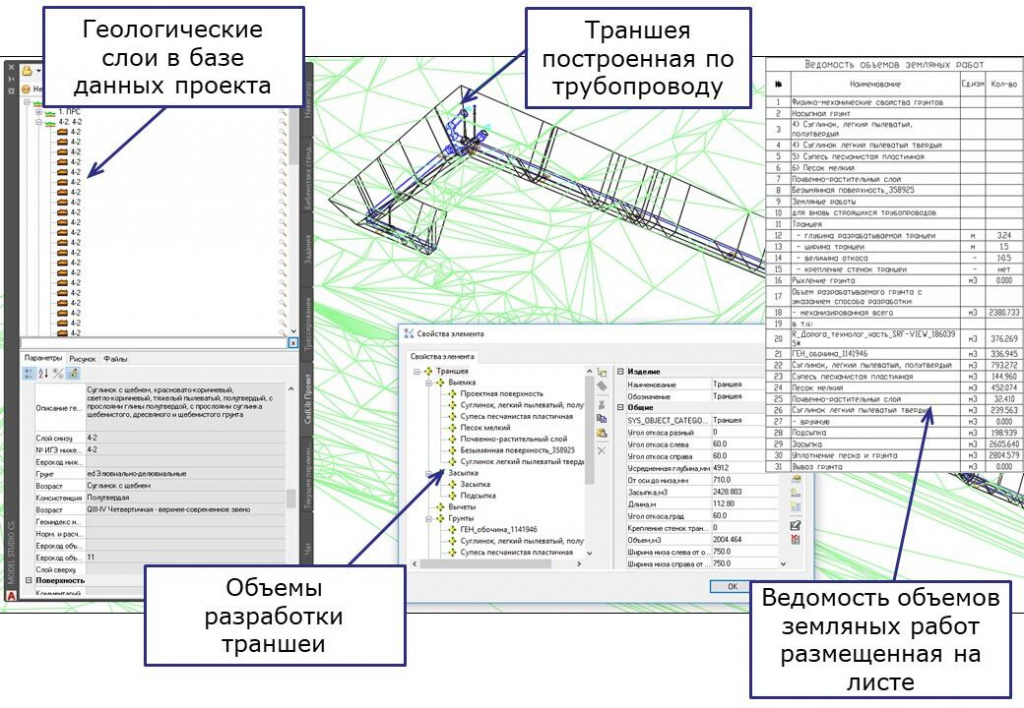Click the close X of the docked project panel

(x=11, y=67)
